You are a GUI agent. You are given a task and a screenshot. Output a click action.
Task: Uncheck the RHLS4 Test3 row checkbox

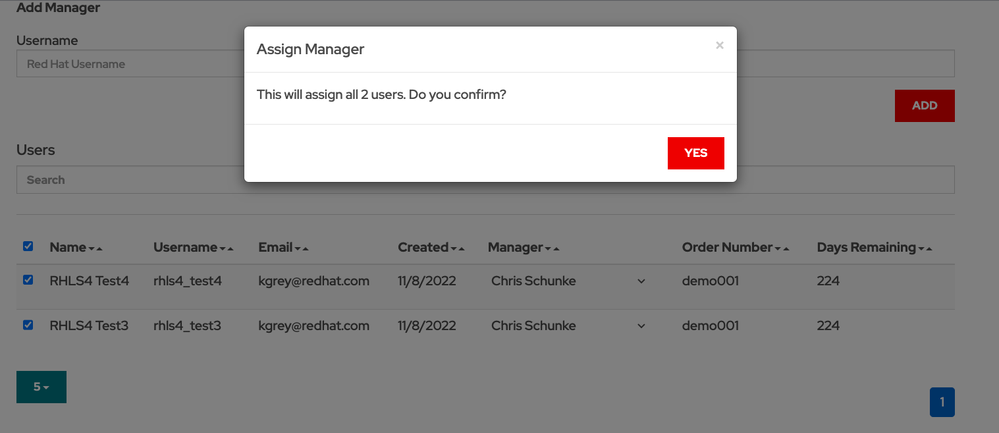tap(28, 325)
